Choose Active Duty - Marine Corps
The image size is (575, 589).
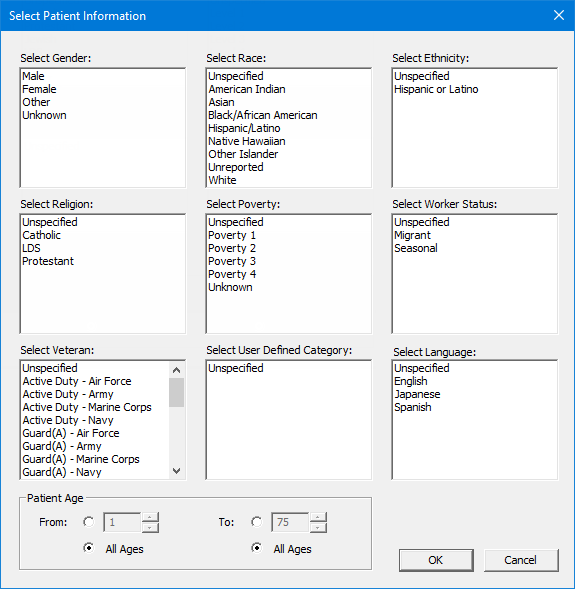87,407
